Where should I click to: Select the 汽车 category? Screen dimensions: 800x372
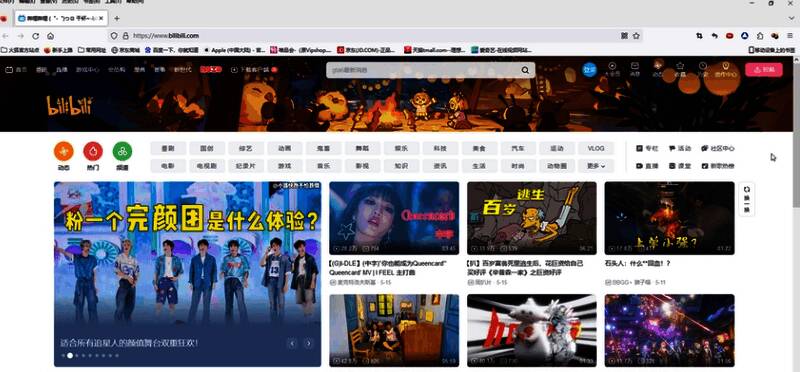point(518,148)
